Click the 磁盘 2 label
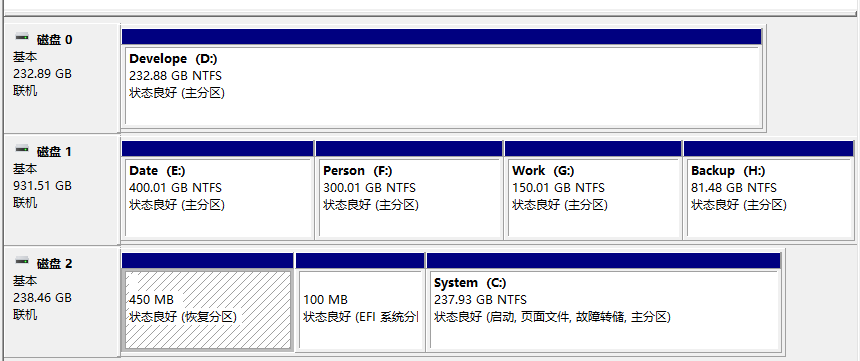 (54, 263)
